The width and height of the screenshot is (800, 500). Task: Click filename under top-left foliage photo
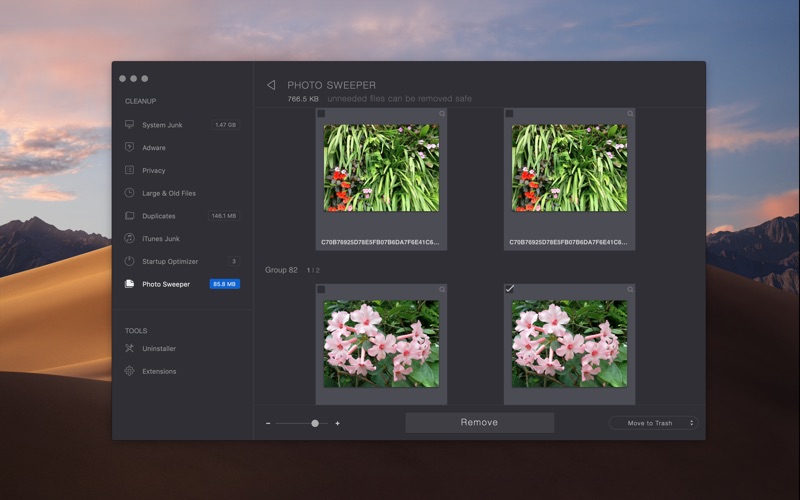coord(380,242)
